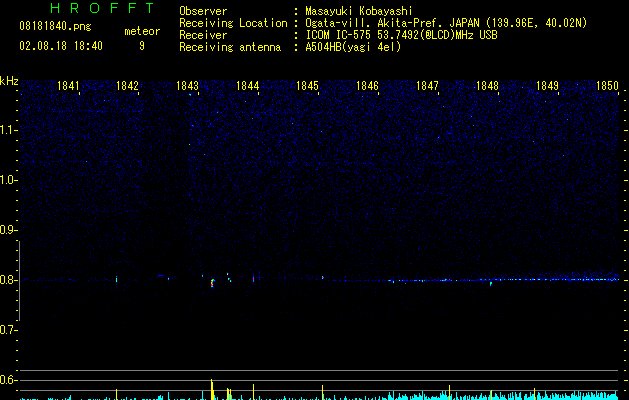Click the 0.6 kHz frequency label
Viewport: 629px width, 400px height.
pyautogui.click(x=8, y=380)
